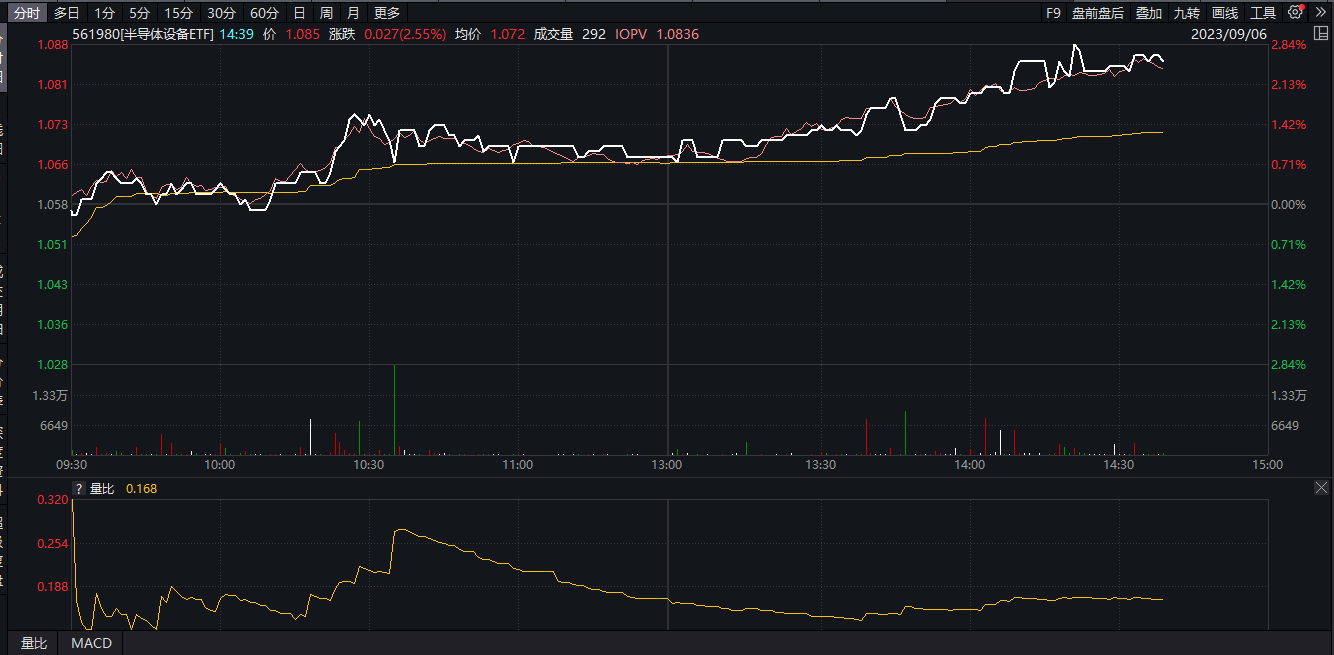
Task: Enable the 叠加 overlay function
Action: point(1146,13)
